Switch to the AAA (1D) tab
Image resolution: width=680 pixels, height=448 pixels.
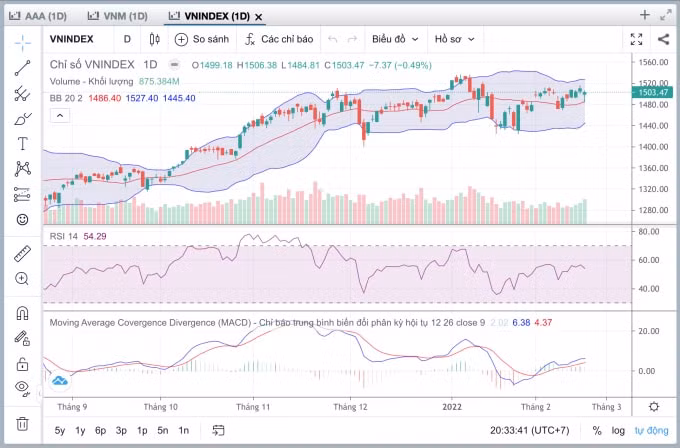[x=38, y=16]
